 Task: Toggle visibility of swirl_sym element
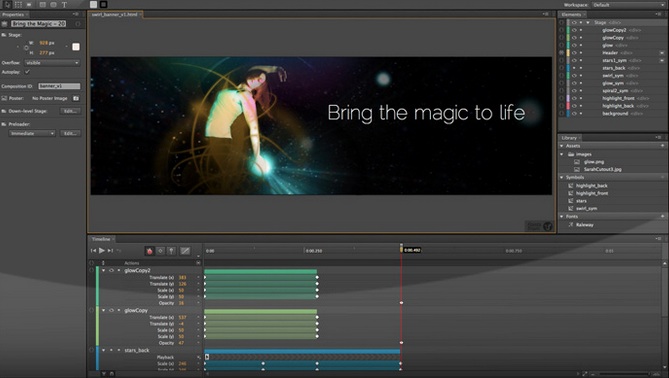point(574,76)
